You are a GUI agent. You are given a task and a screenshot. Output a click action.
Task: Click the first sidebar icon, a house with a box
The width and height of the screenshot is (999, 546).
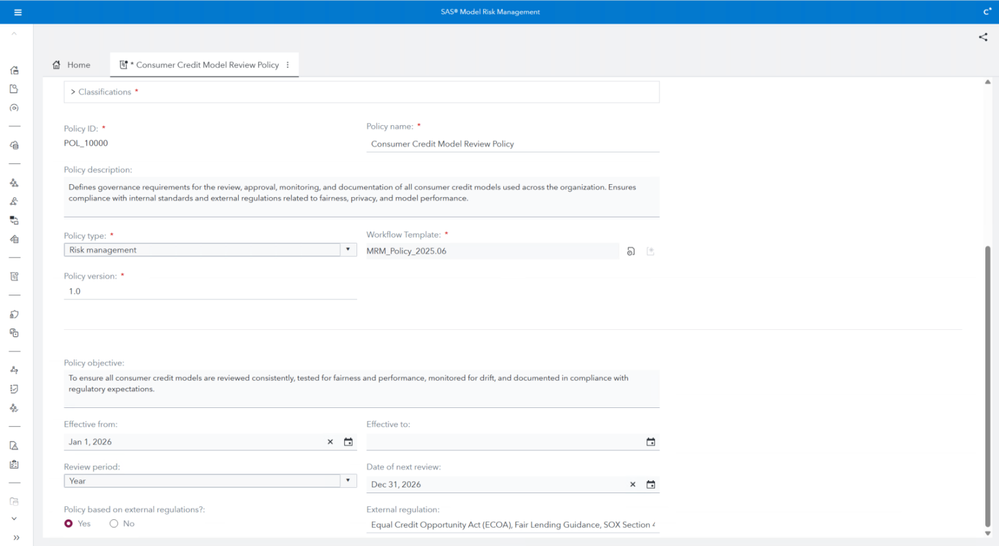pyautogui.click(x=14, y=70)
